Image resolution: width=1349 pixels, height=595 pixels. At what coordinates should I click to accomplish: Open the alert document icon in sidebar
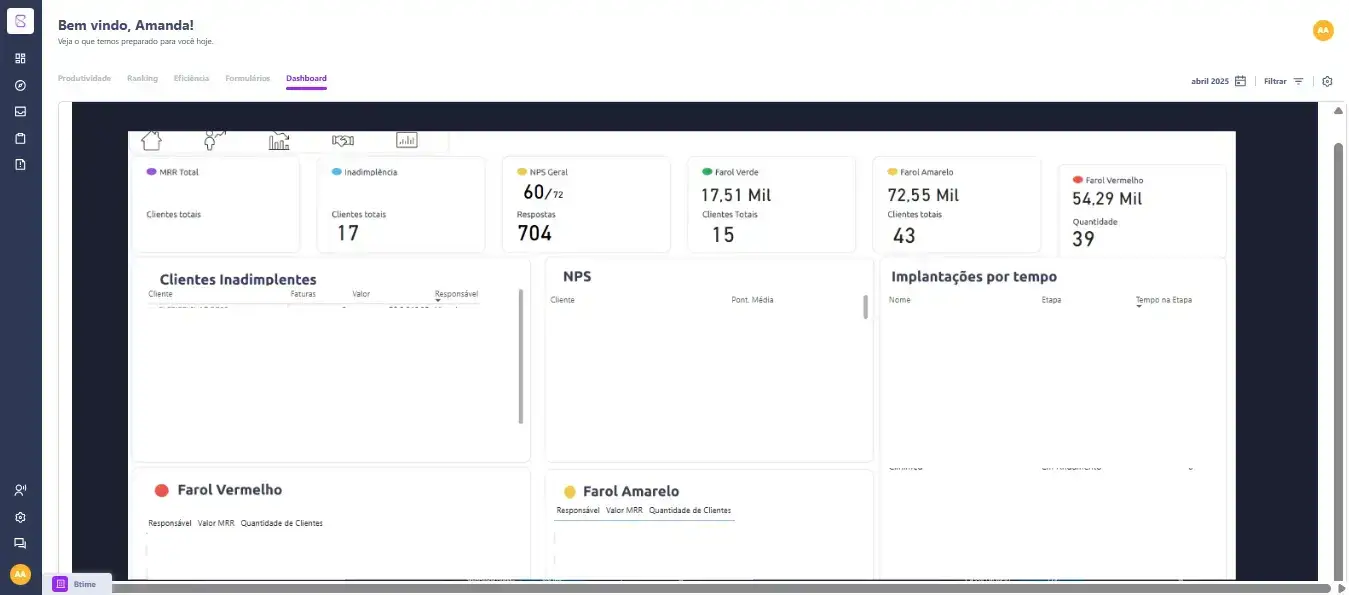(x=20, y=164)
